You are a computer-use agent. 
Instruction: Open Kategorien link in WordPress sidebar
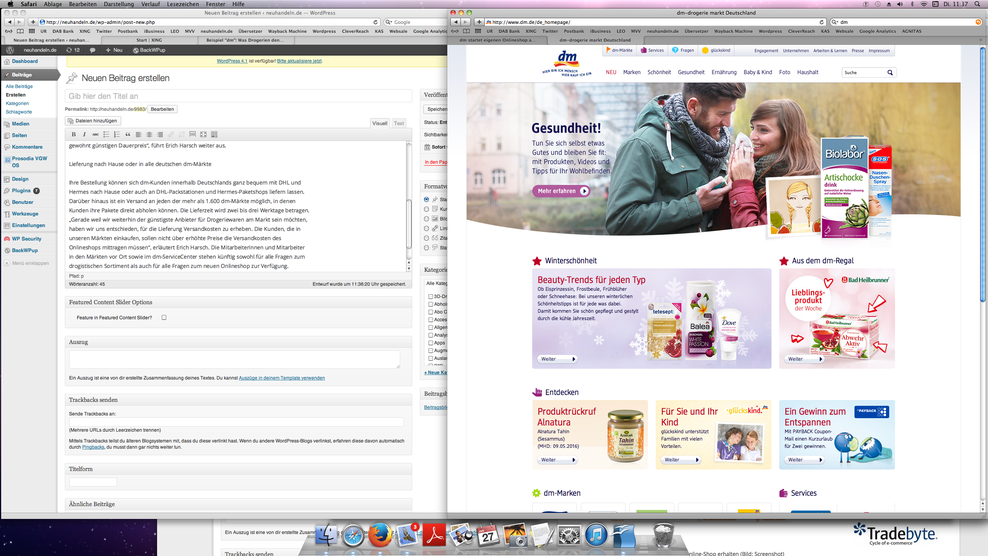point(18,103)
